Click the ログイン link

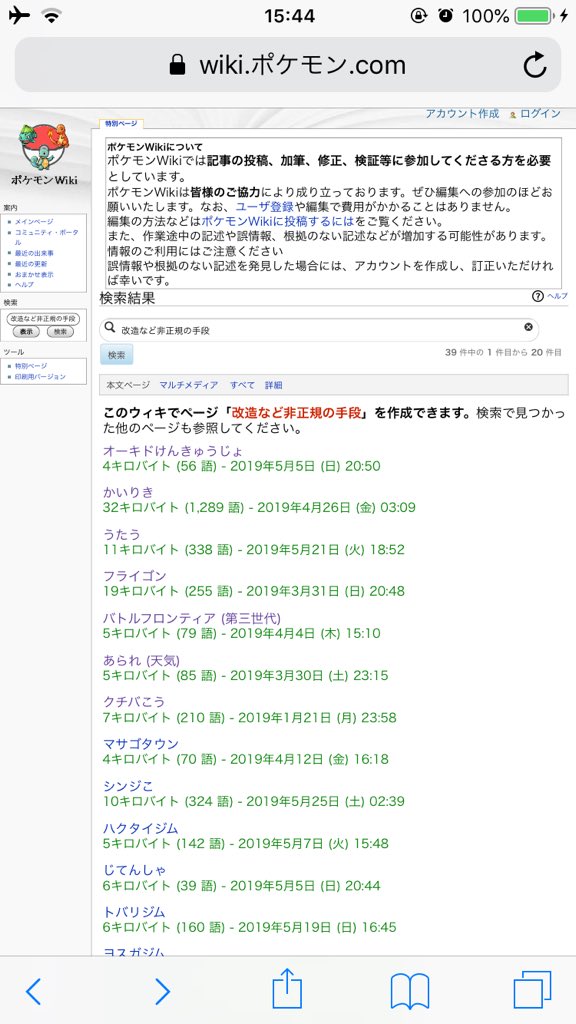pos(541,114)
